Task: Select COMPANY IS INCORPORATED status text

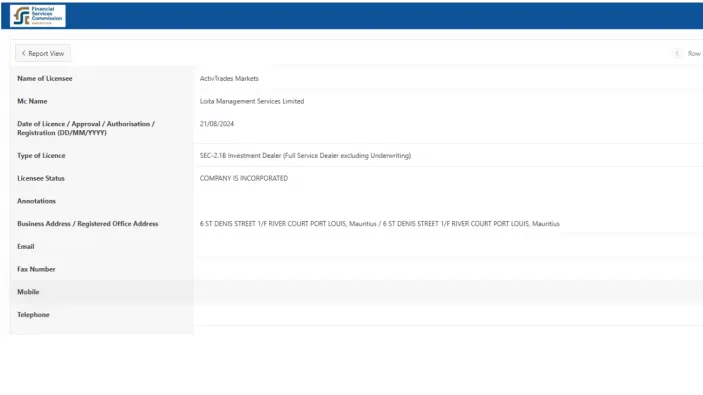Action: click(x=244, y=178)
